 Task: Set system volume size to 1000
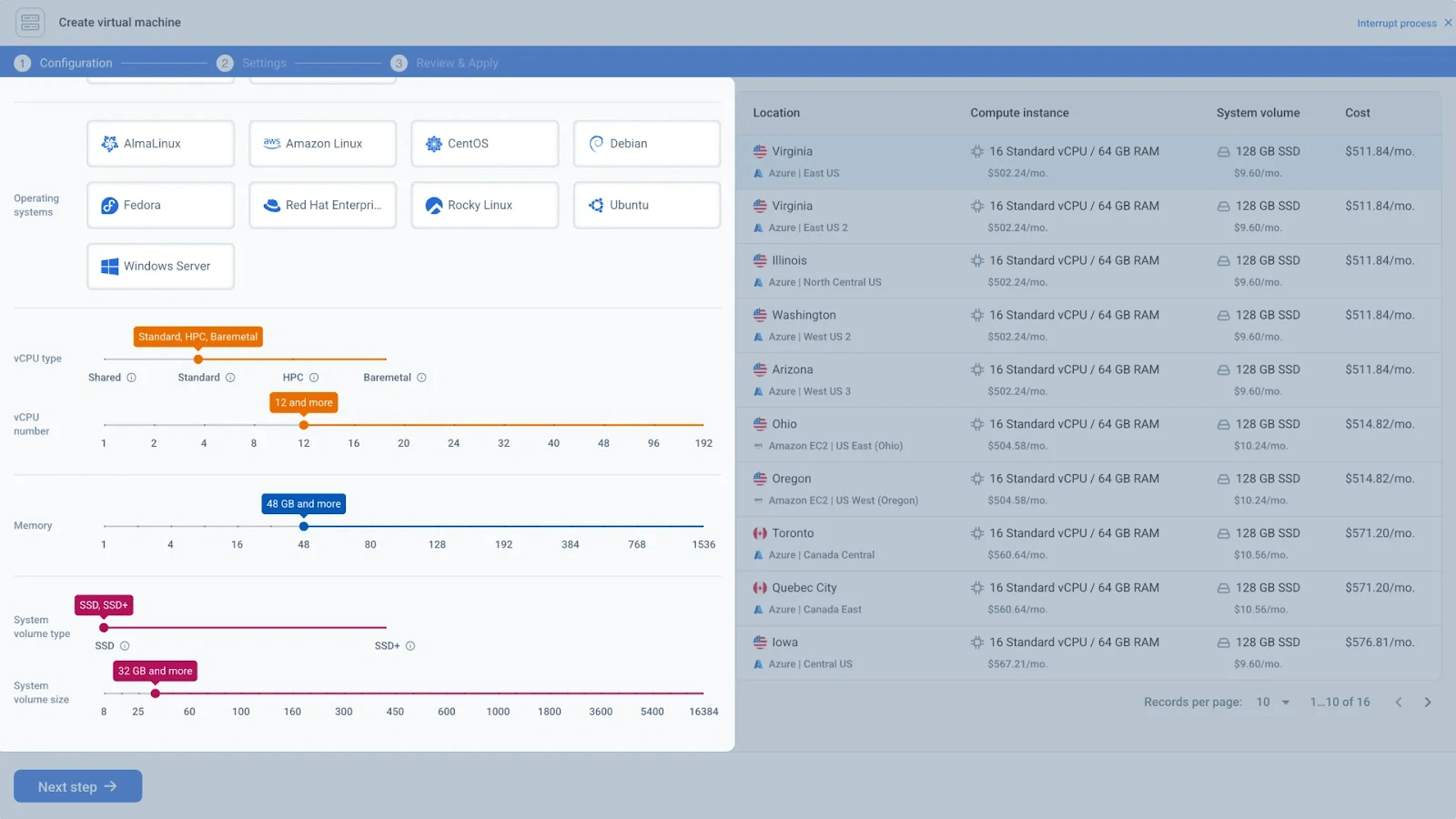click(498, 693)
